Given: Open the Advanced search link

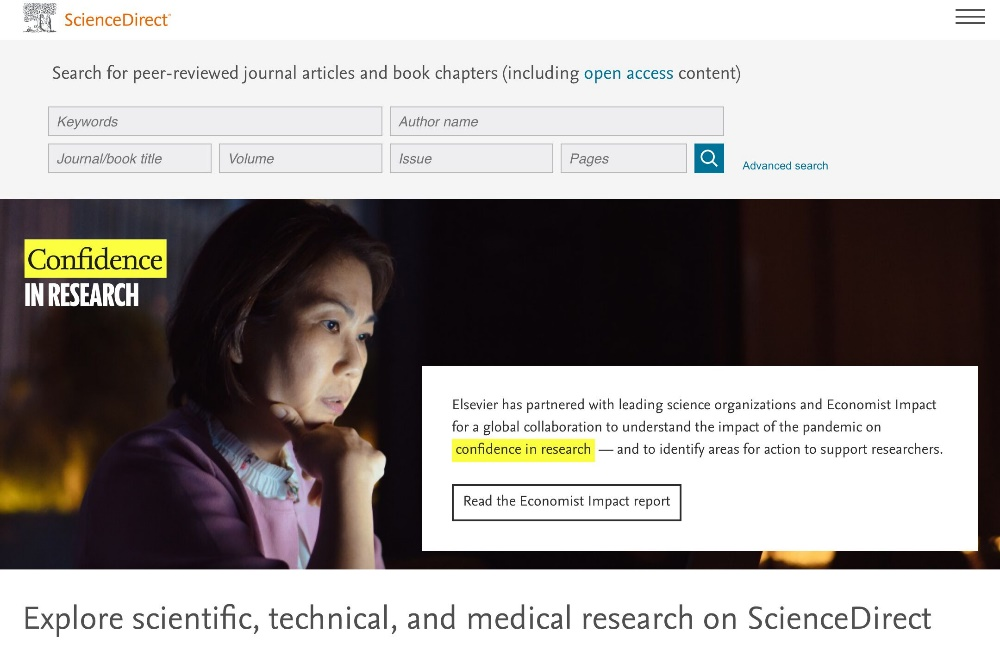Looking at the screenshot, I should tap(785, 166).
